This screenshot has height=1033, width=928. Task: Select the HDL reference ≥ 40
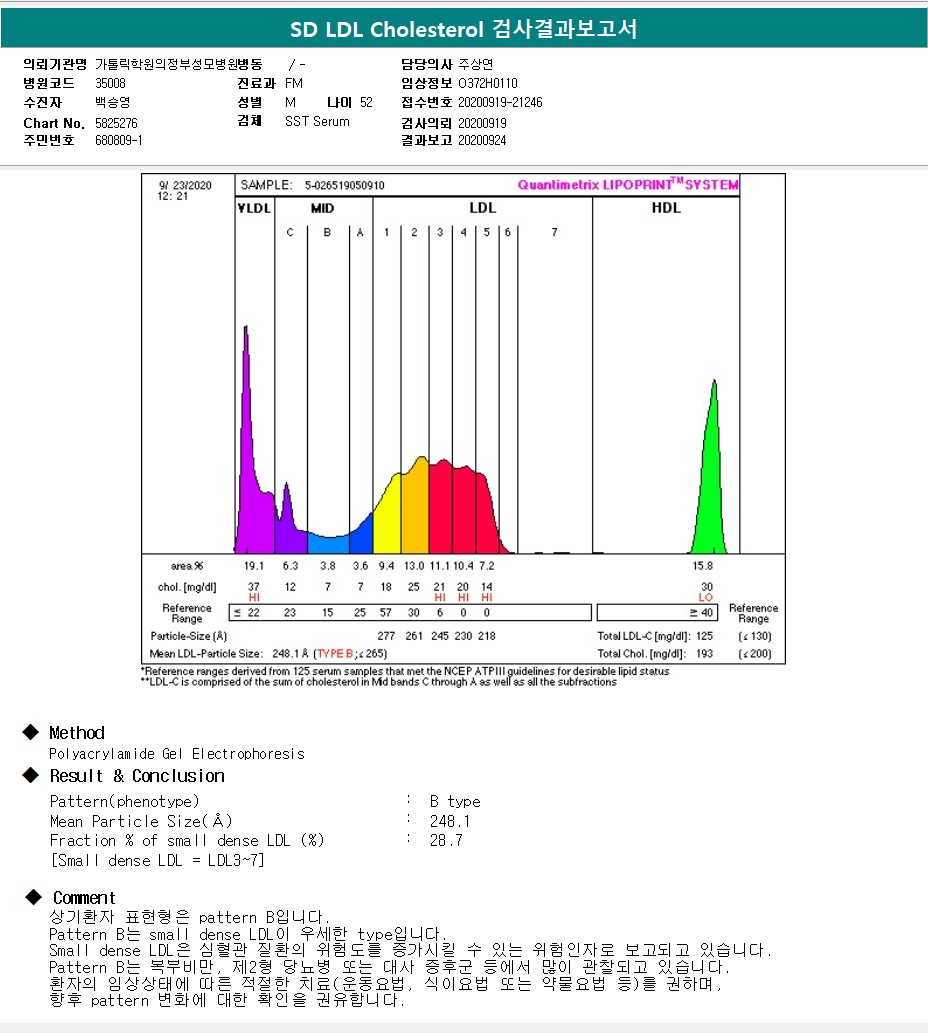click(701, 613)
